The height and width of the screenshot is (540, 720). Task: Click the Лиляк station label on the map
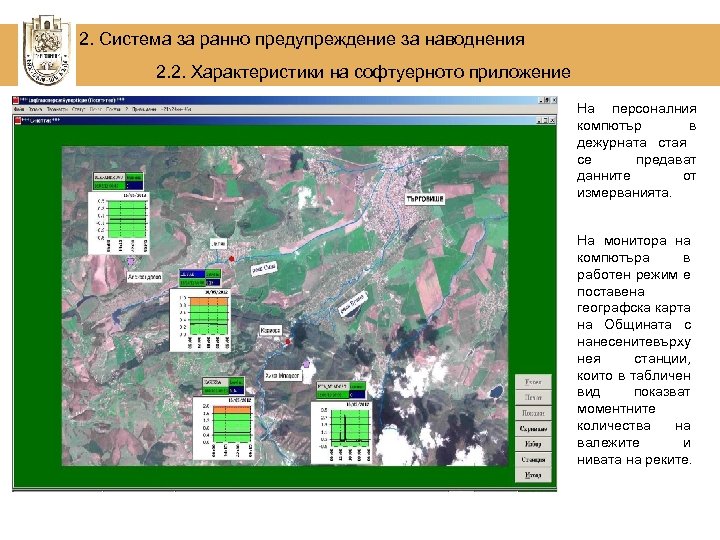point(218,244)
